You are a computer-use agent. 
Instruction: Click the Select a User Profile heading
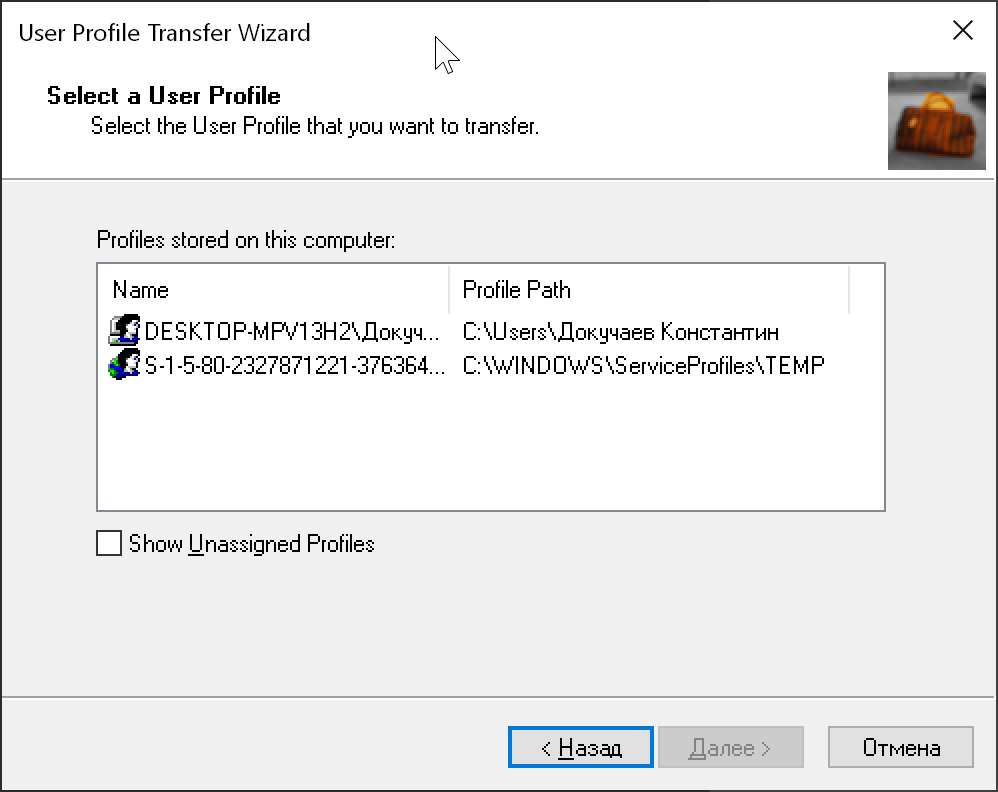coord(164,95)
